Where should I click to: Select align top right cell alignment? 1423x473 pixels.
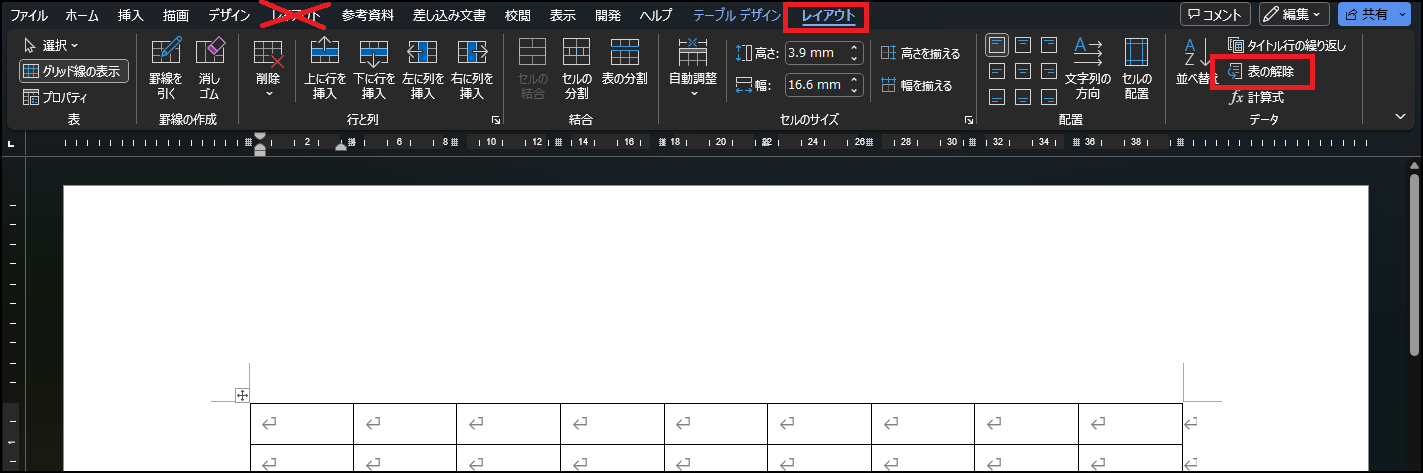[x=1048, y=45]
